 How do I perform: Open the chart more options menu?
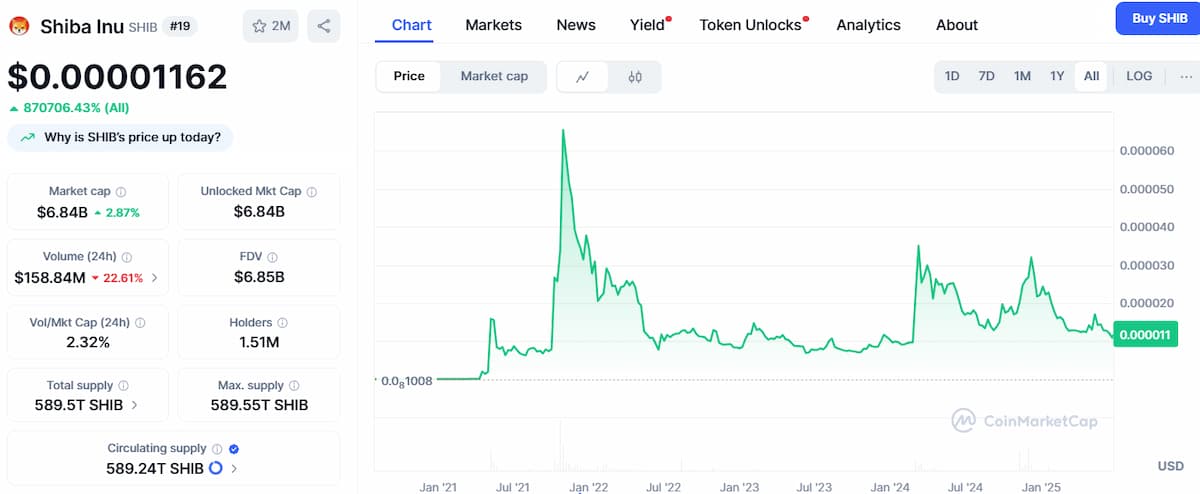[1186, 76]
